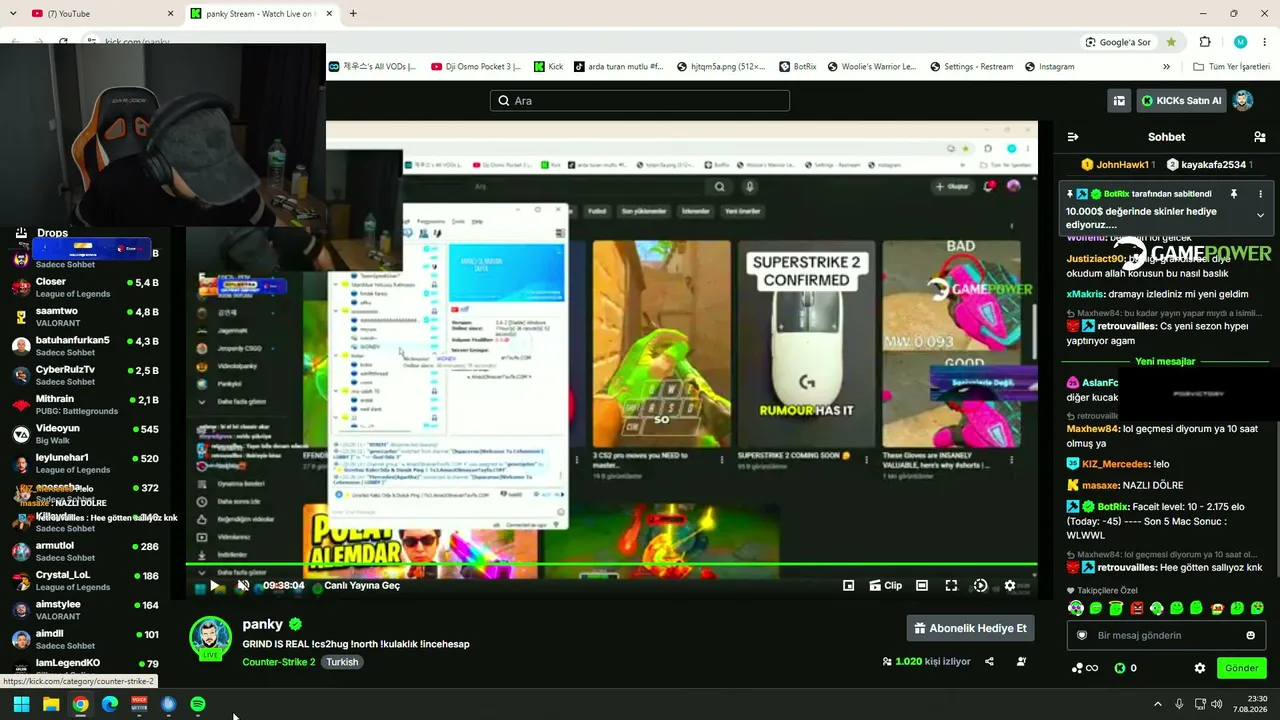Create a Clip of the stream
The height and width of the screenshot is (720, 1280).
[x=886, y=586]
